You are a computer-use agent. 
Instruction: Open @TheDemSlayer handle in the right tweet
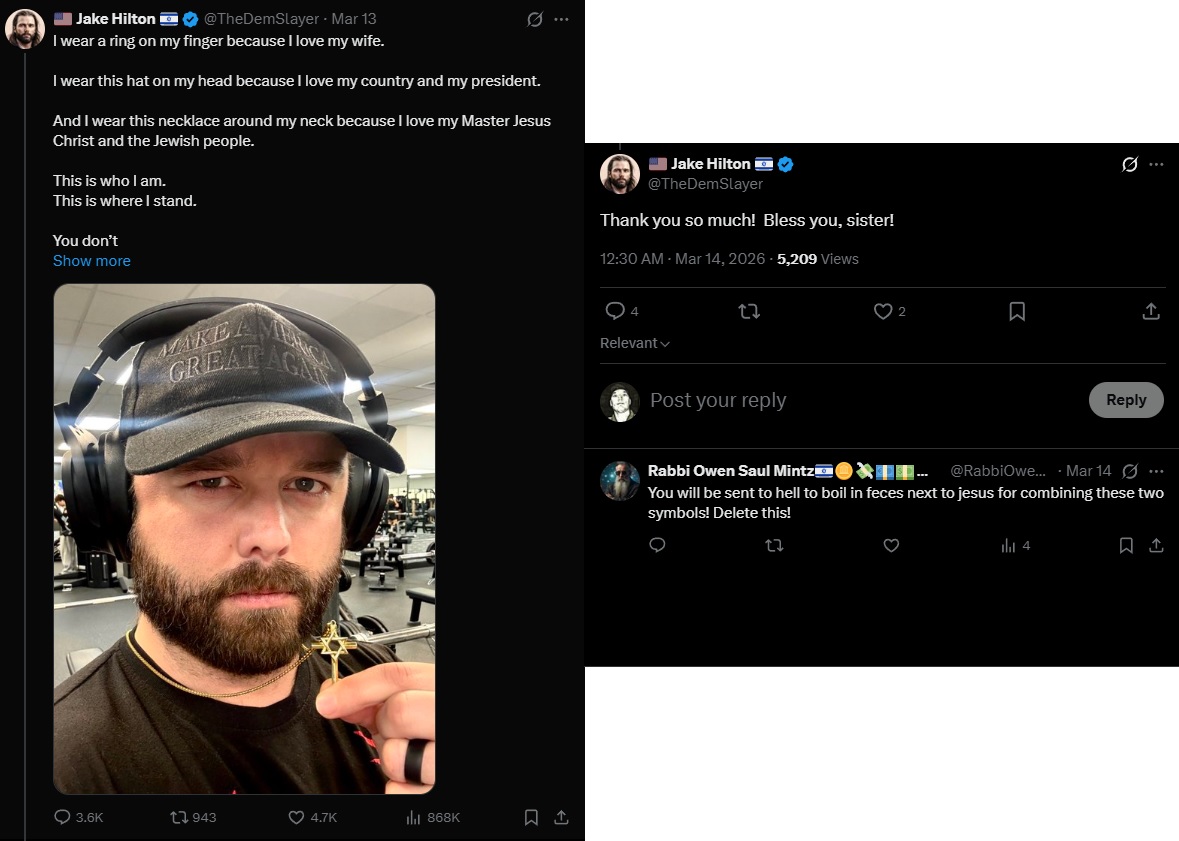(x=705, y=184)
